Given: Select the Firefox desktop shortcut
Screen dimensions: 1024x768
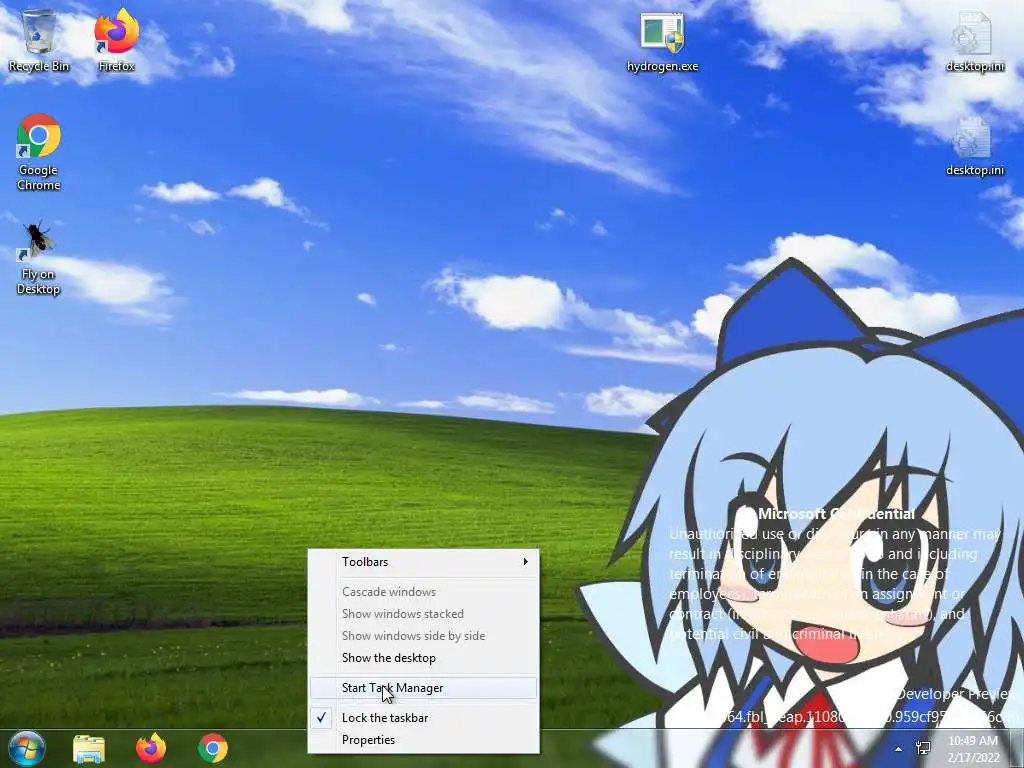Looking at the screenshot, I should (x=116, y=40).
